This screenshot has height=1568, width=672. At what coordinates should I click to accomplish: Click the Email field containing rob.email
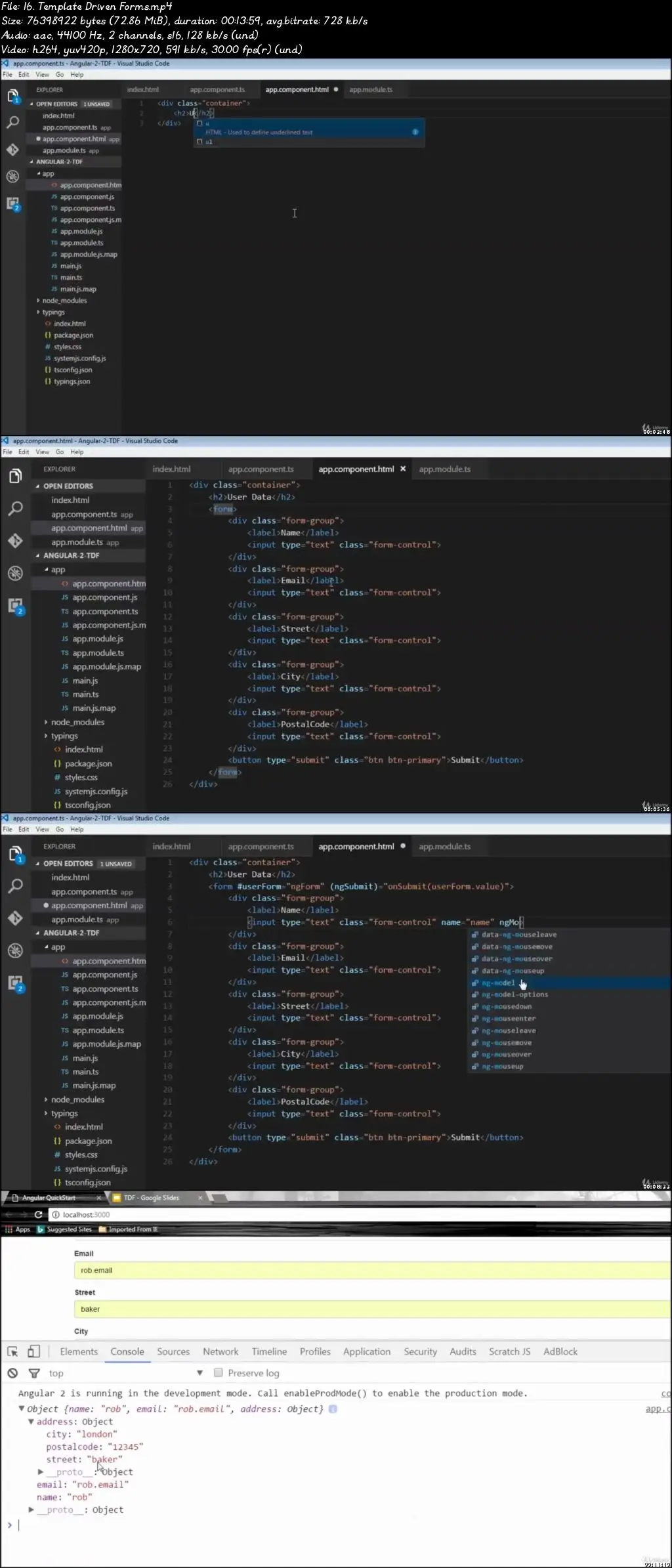tap(371, 1270)
